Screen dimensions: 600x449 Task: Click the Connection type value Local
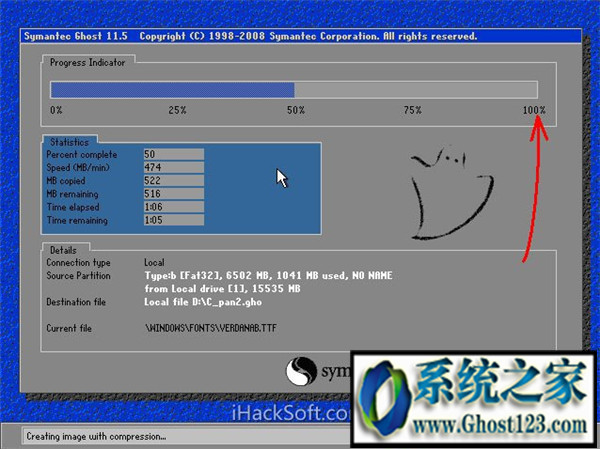click(x=154, y=263)
